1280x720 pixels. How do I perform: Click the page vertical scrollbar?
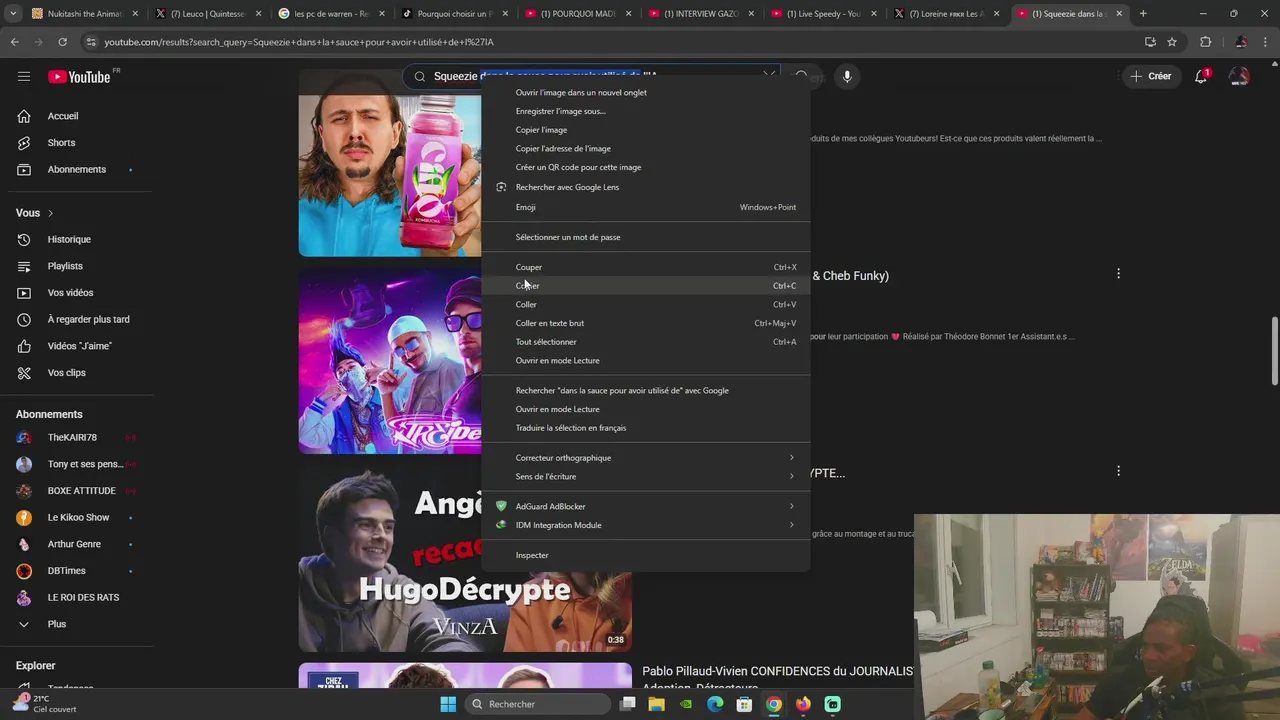1274,350
